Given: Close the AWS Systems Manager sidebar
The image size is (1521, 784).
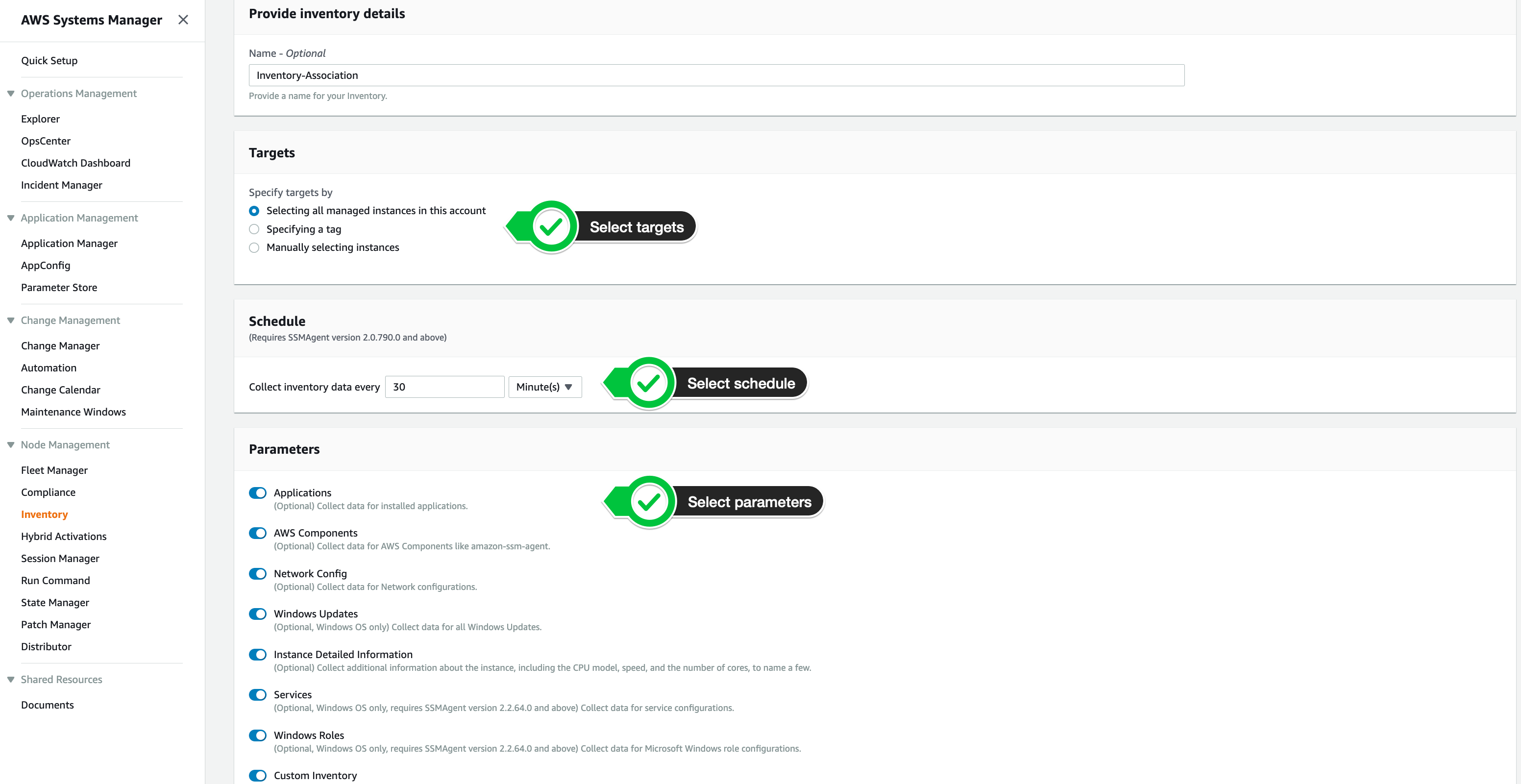Looking at the screenshot, I should click(x=183, y=20).
